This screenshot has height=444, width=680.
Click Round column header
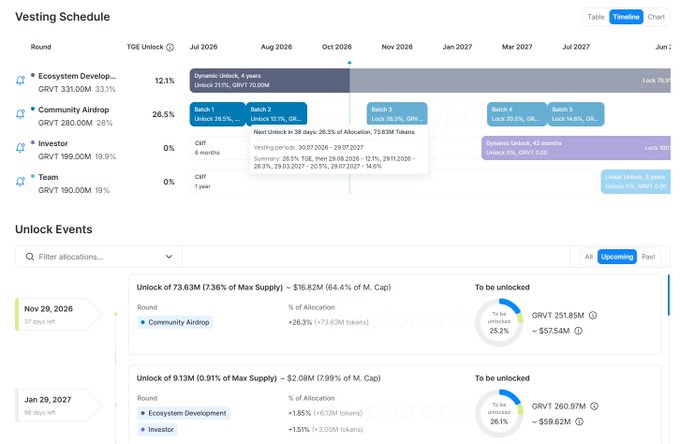click(41, 47)
